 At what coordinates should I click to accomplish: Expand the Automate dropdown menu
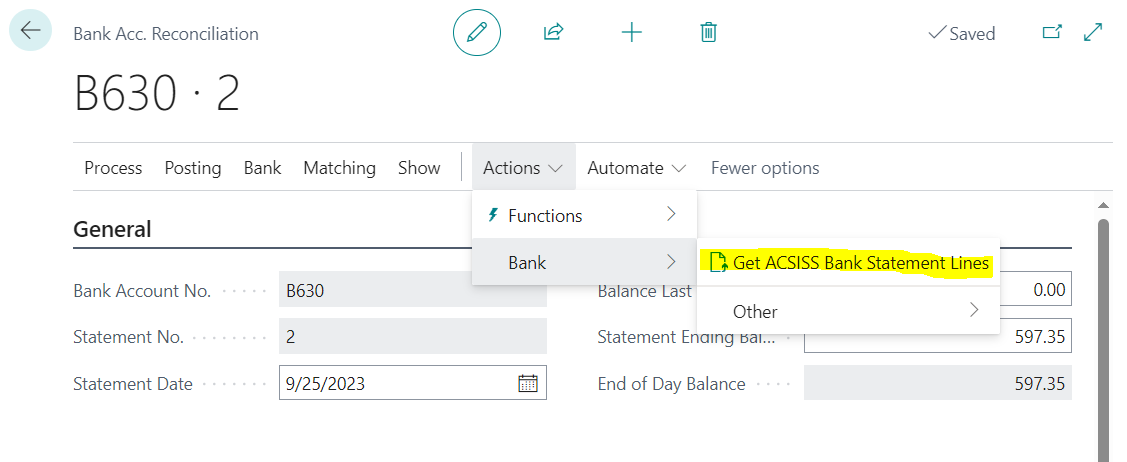tap(637, 168)
